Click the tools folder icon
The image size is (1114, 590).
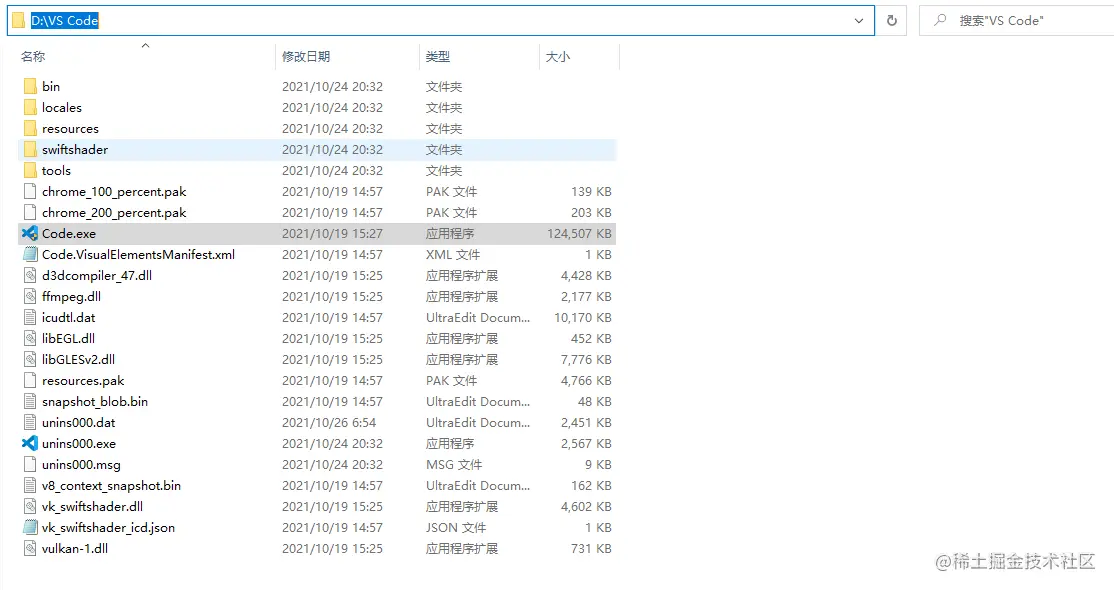click(x=30, y=171)
